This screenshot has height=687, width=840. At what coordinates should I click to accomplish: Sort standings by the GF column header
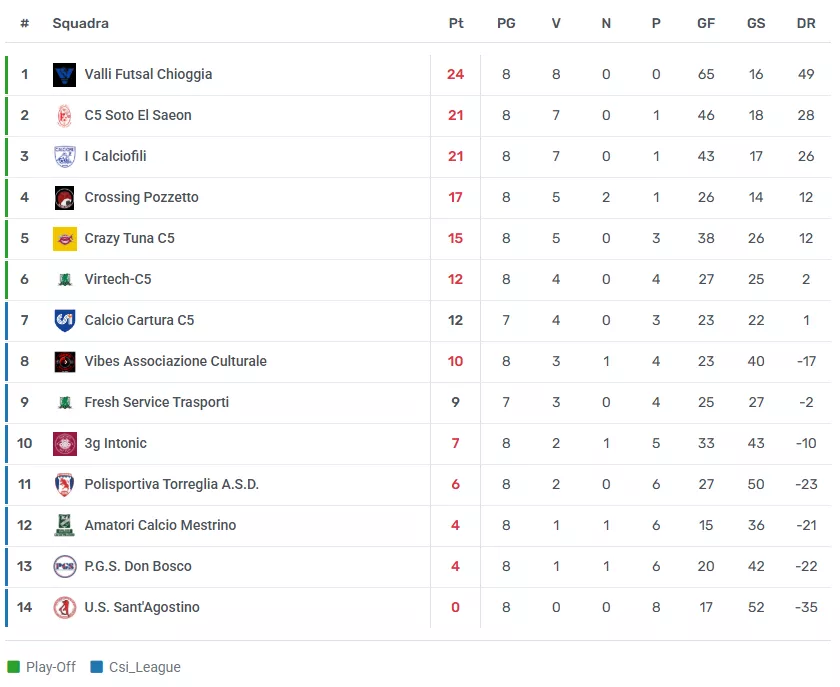pyautogui.click(x=706, y=23)
